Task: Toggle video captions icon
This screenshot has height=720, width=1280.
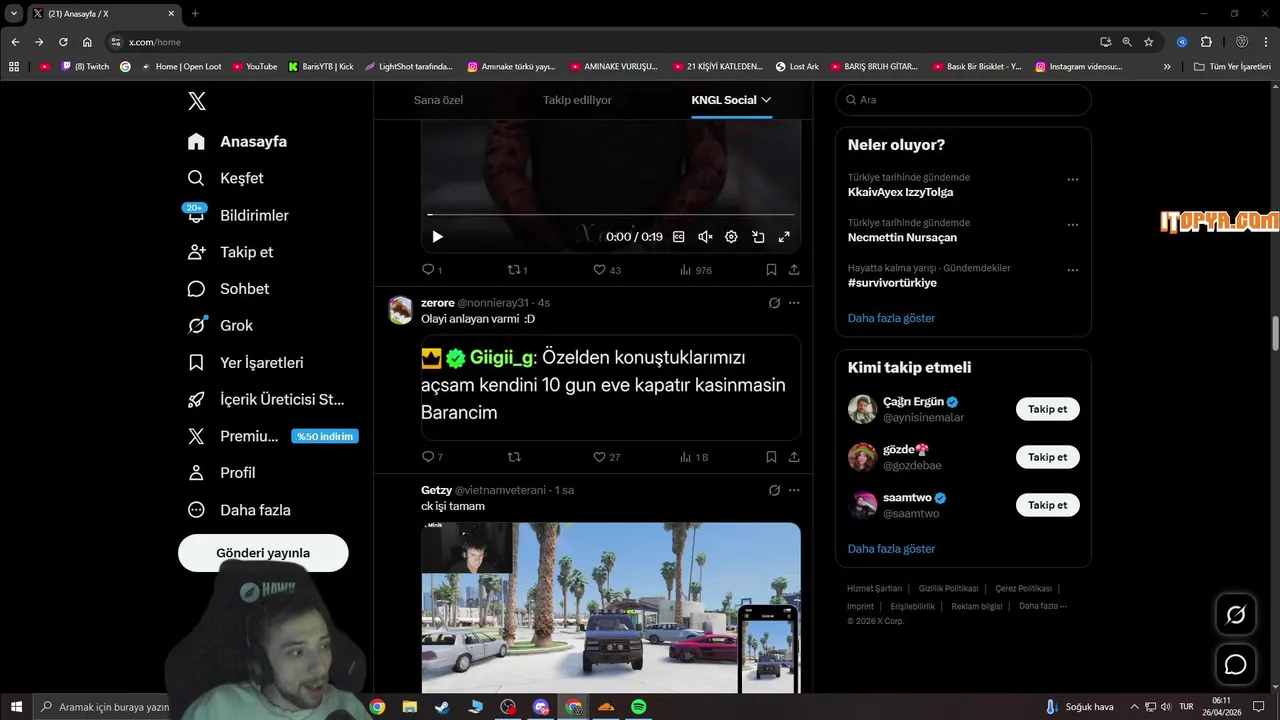Action: 679,237
